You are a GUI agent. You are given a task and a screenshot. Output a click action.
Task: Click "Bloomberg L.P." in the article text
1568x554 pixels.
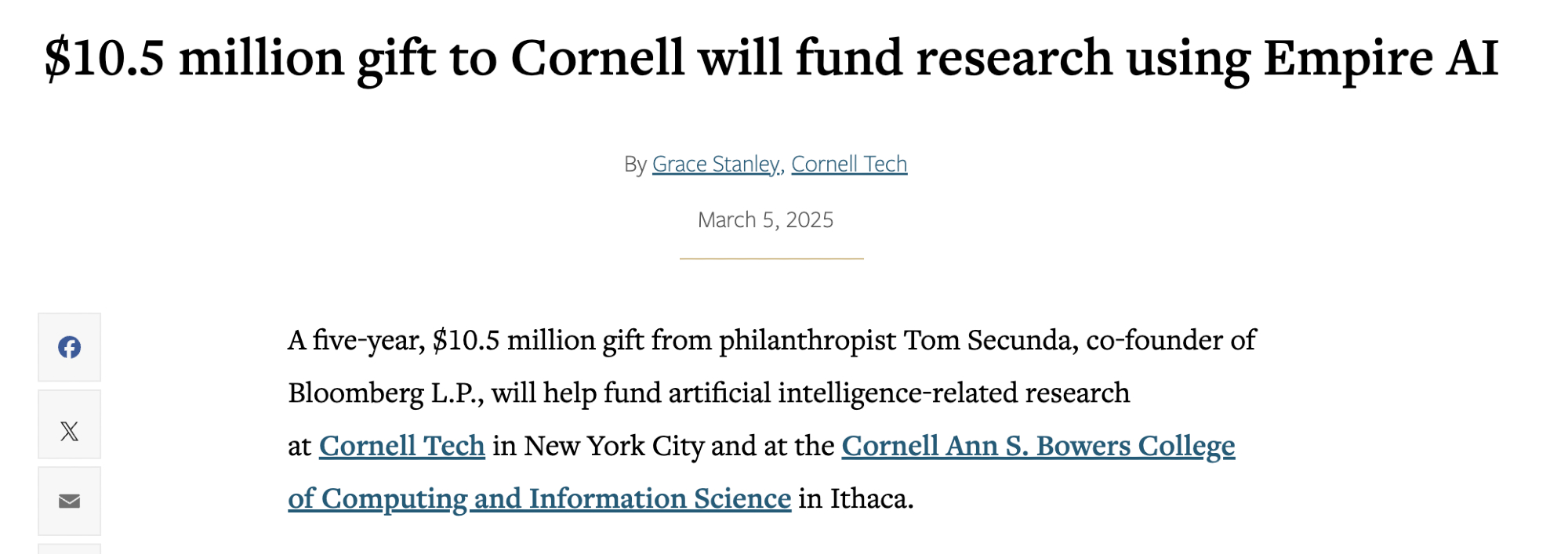[386, 393]
